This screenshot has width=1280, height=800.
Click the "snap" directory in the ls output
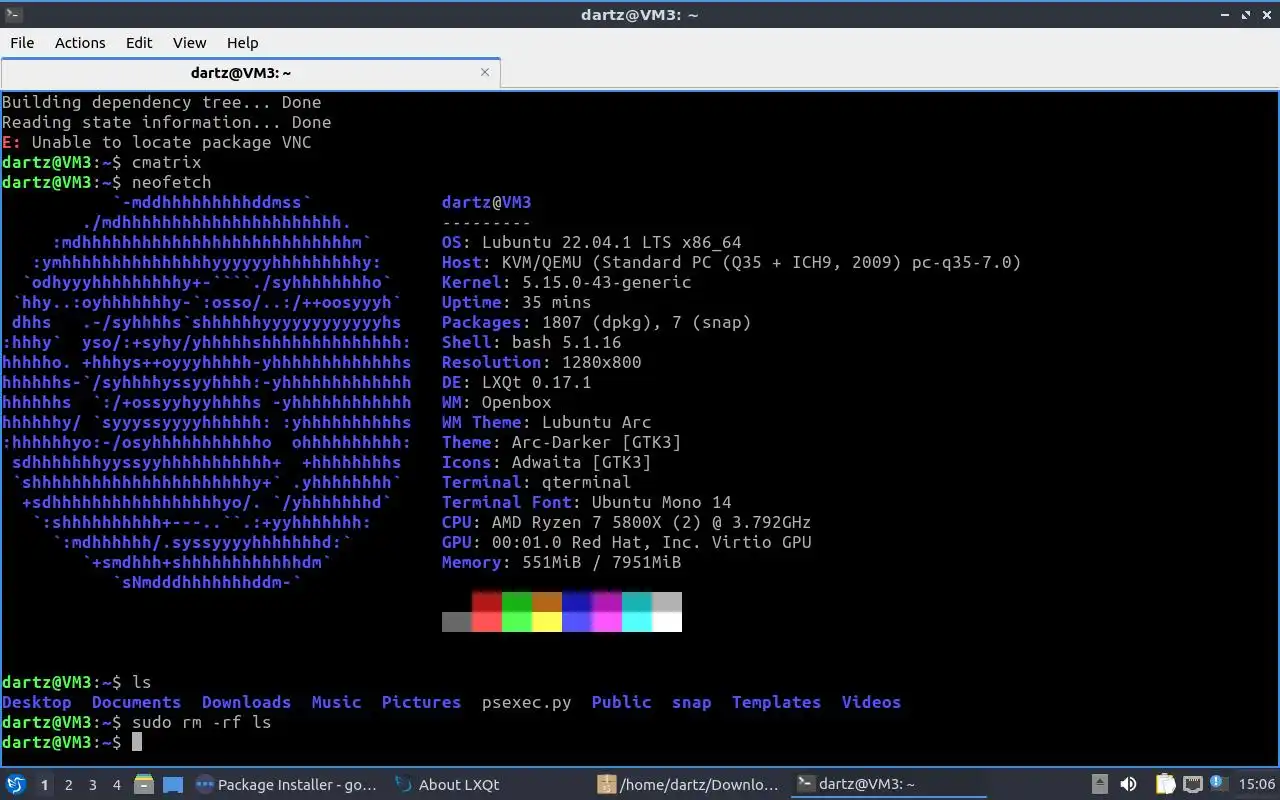692,702
